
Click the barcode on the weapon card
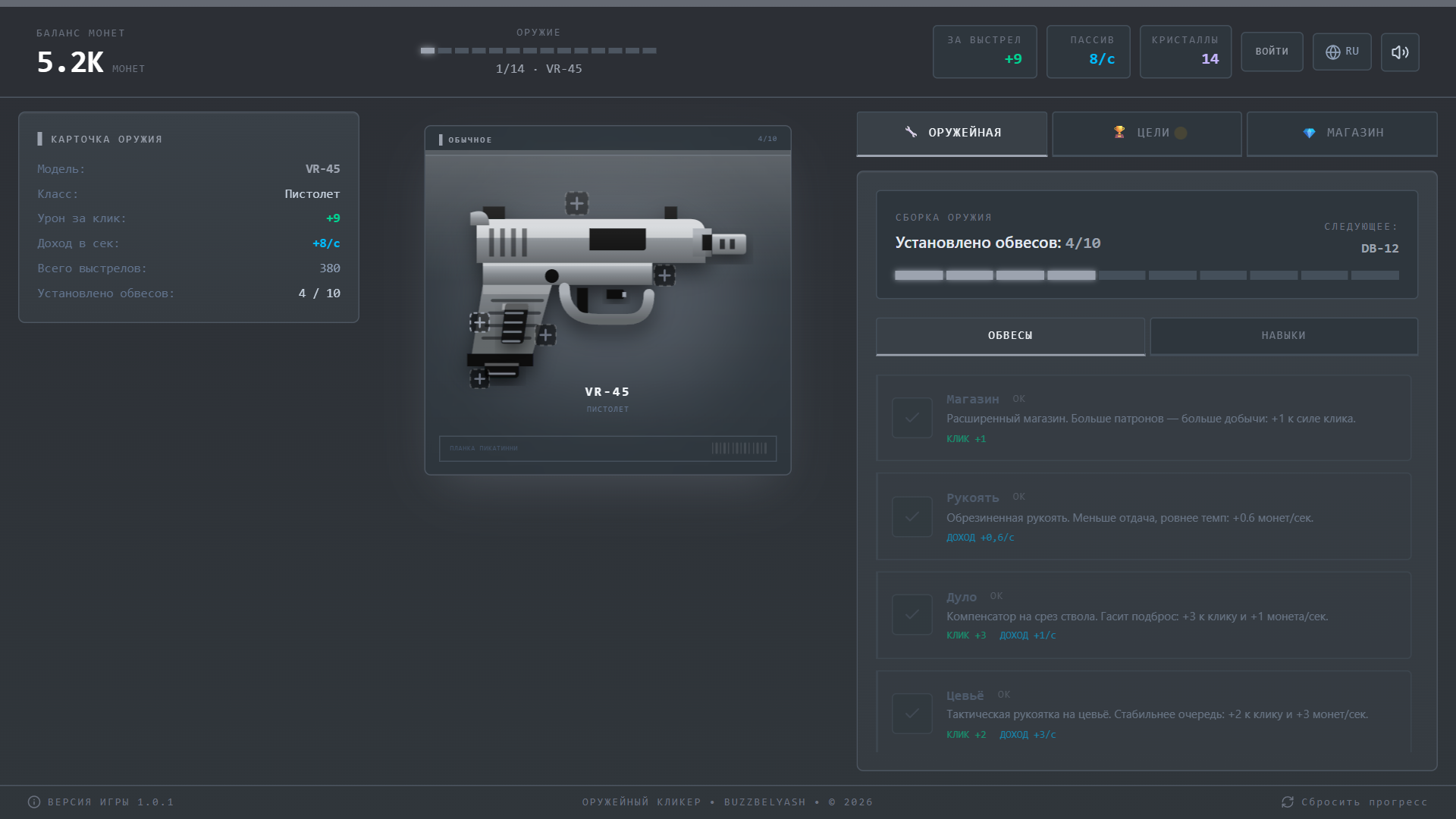point(739,448)
